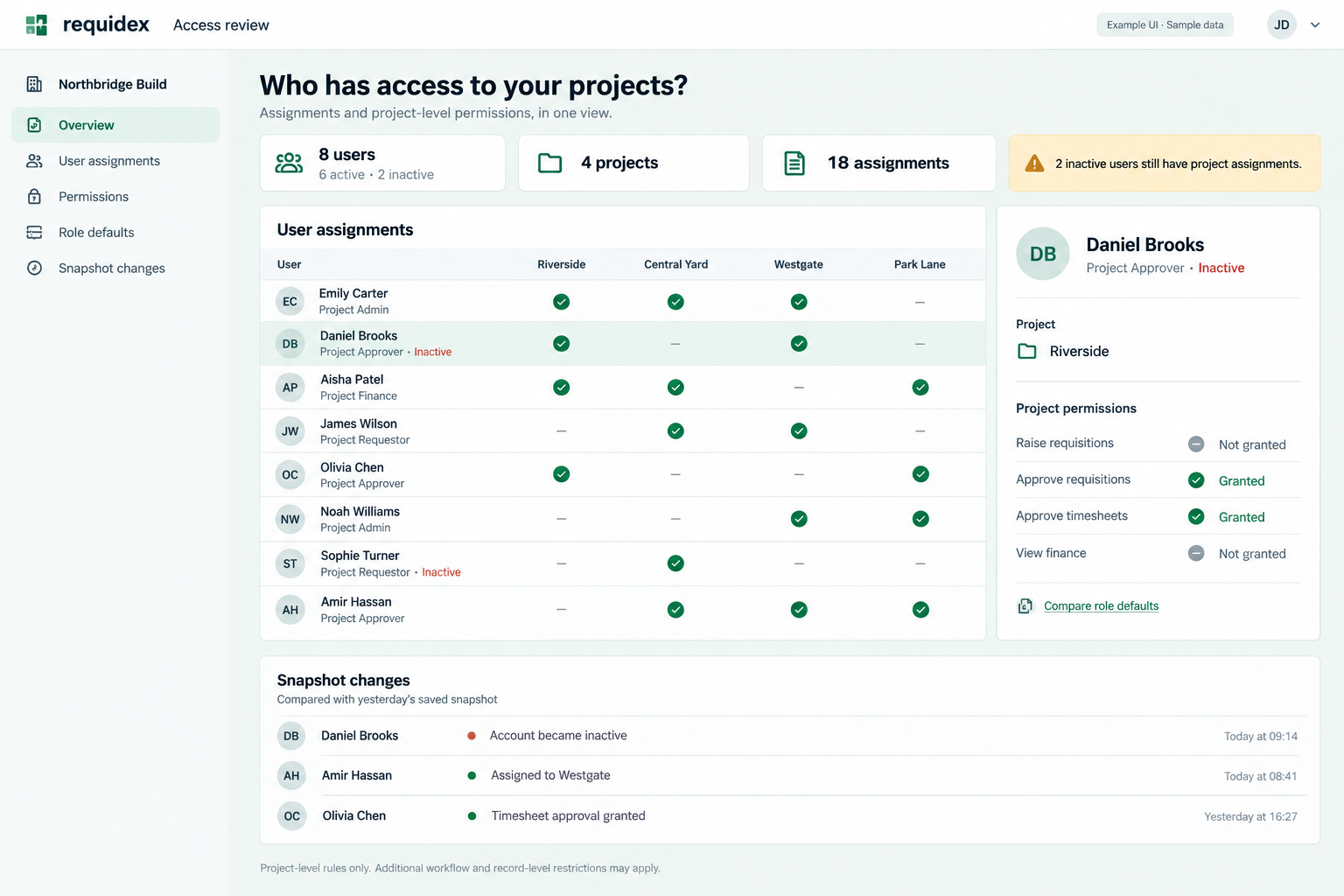Click the User assignments people icon

[34, 161]
